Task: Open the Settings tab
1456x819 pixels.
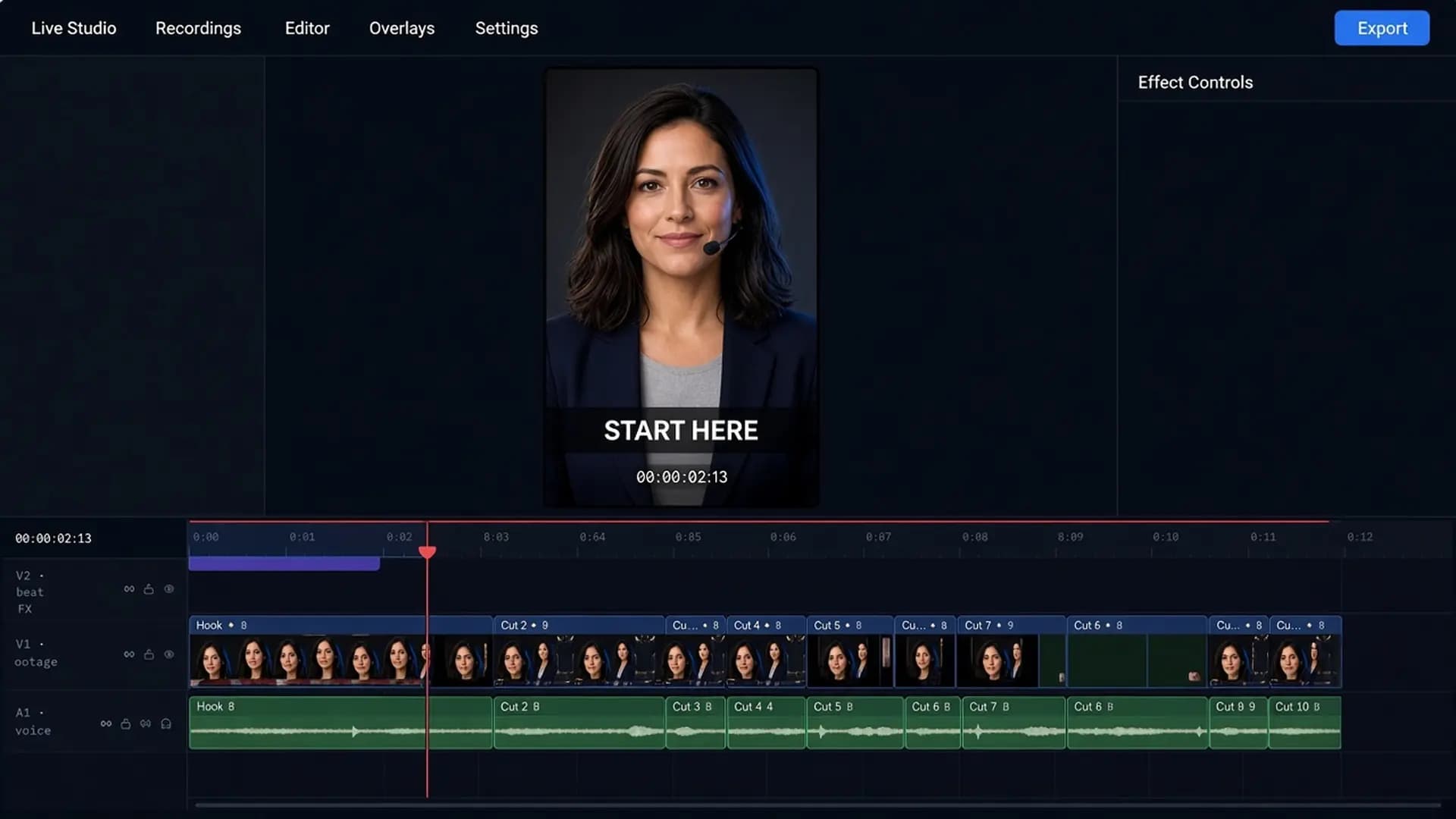Action: pyautogui.click(x=507, y=28)
